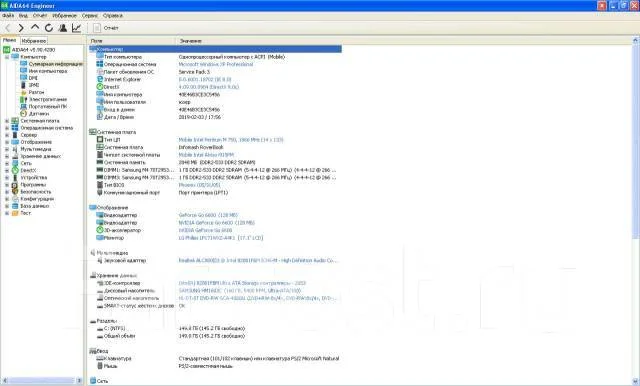
Task: Open the Отчет menu in the menu bar
Action: click(x=40, y=16)
